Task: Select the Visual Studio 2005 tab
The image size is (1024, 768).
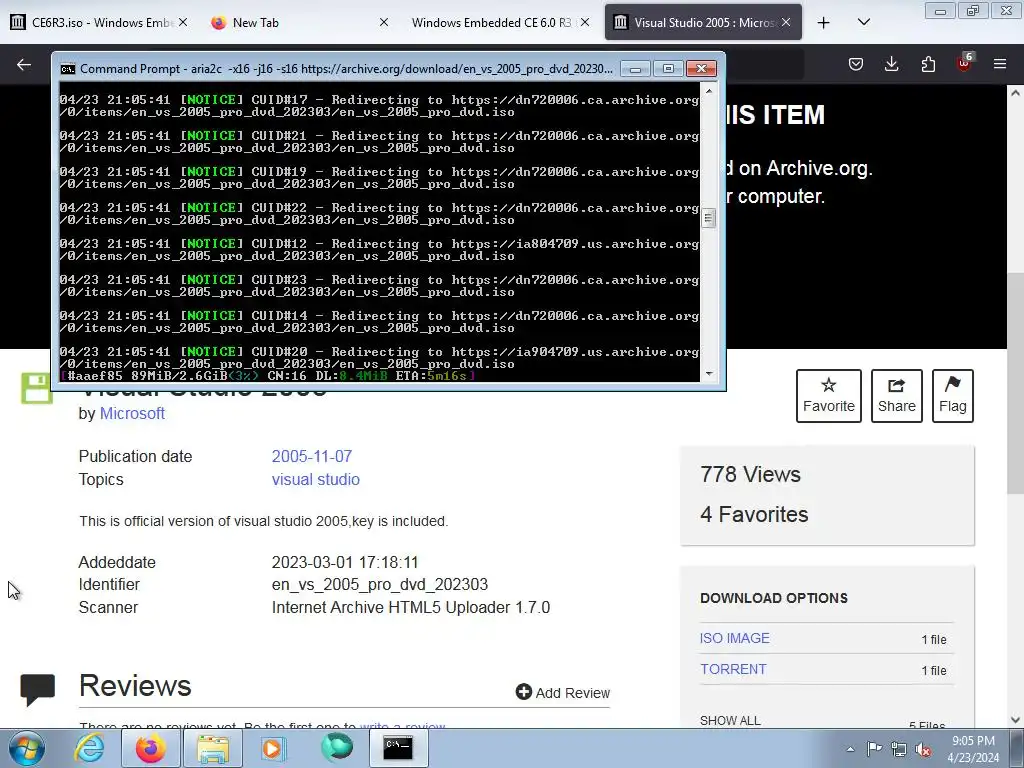Action: (703, 22)
